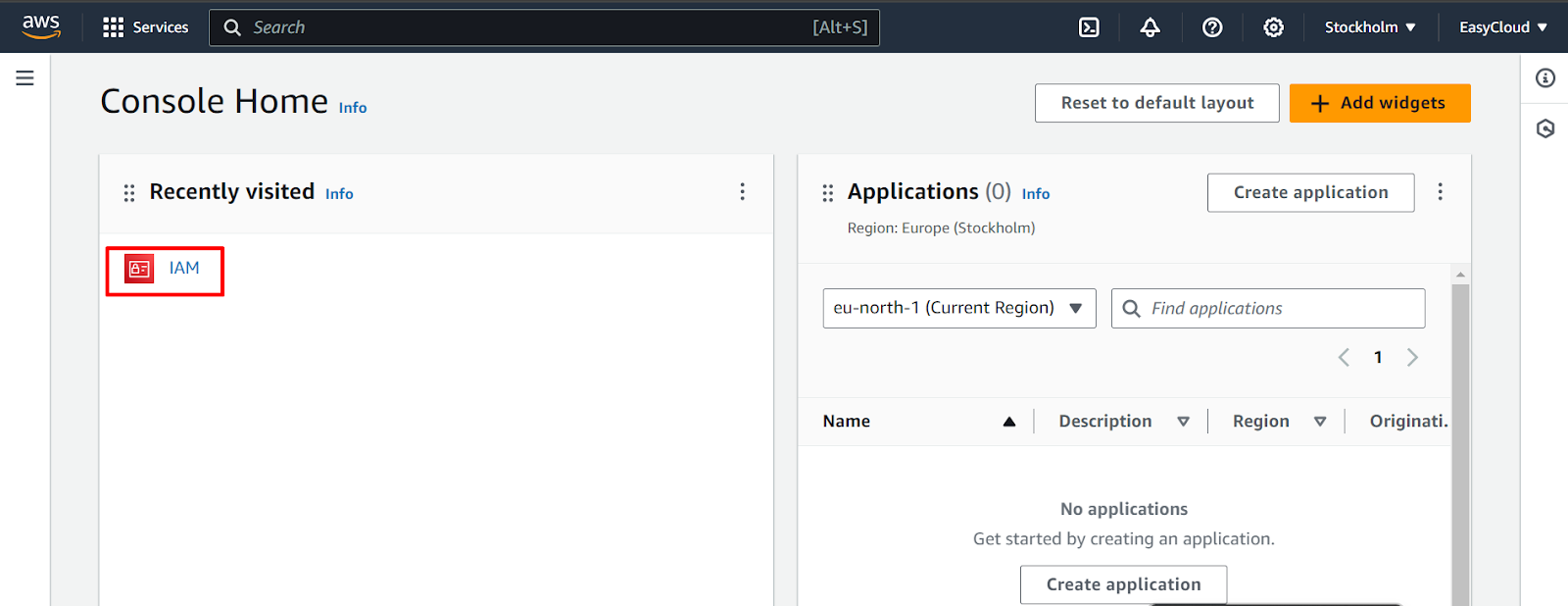Viewport: 1568px width, 606px height.
Task: Go to previous applications page arrow
Action: 1344,357
